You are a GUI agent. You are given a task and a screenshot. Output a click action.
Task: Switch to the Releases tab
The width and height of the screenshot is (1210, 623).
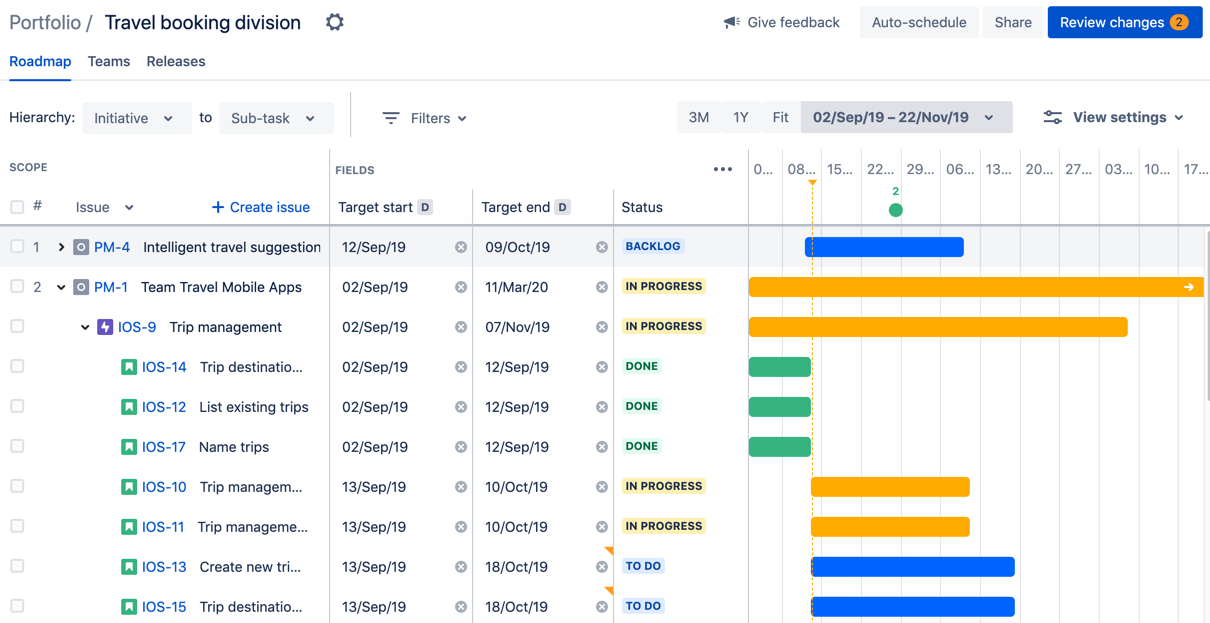[176, 61]
